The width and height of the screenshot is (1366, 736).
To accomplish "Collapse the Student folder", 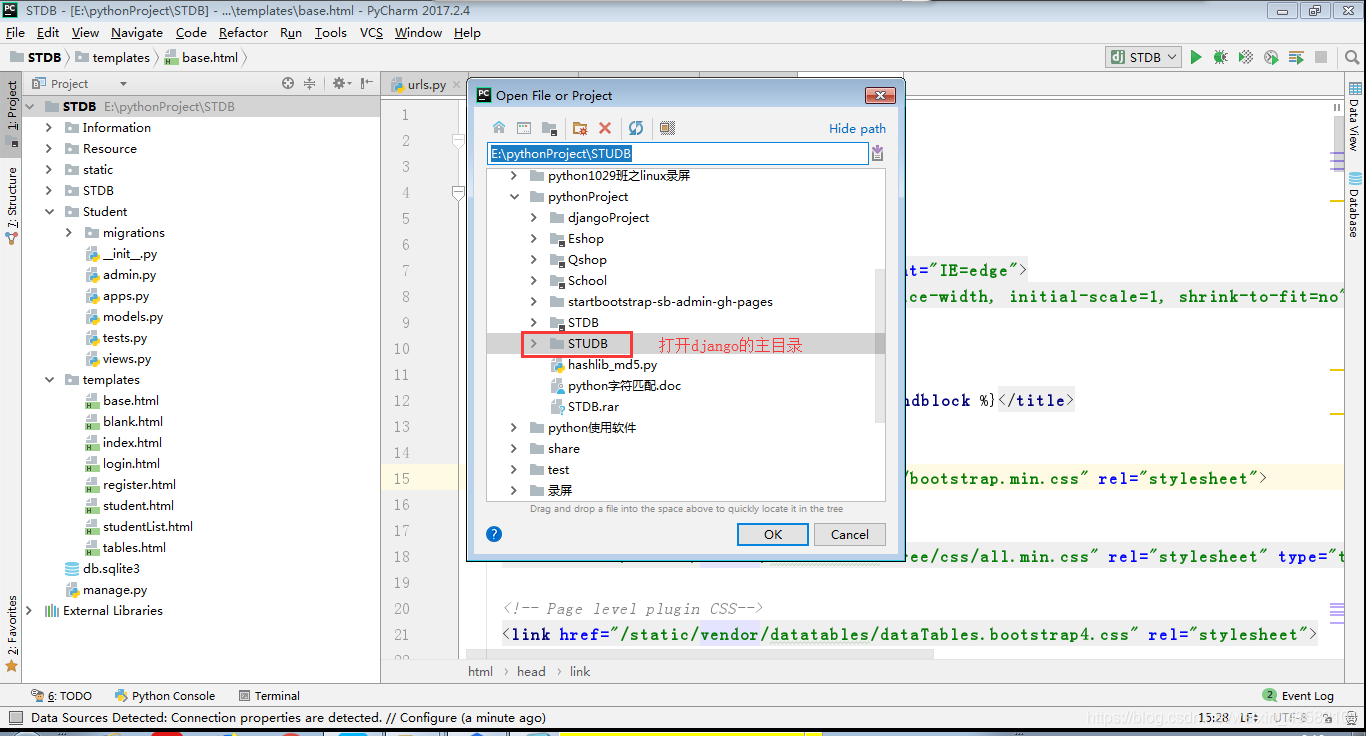I will tap(49, 212).
